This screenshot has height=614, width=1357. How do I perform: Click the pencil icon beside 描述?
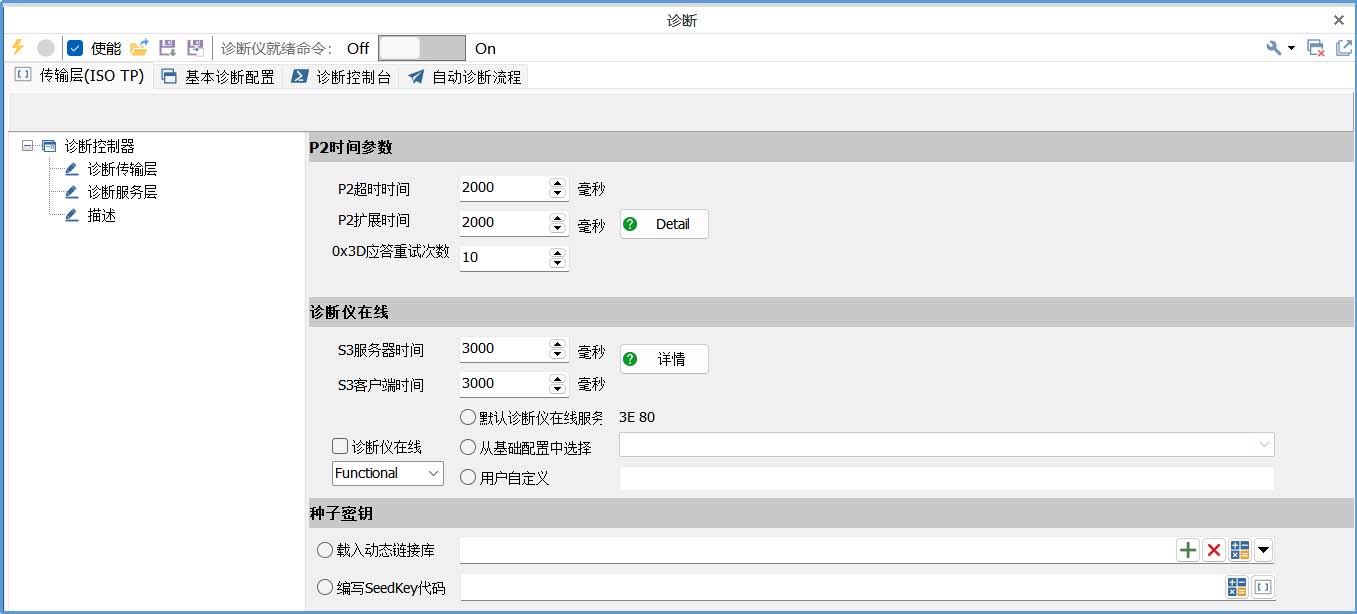[72, 215]
